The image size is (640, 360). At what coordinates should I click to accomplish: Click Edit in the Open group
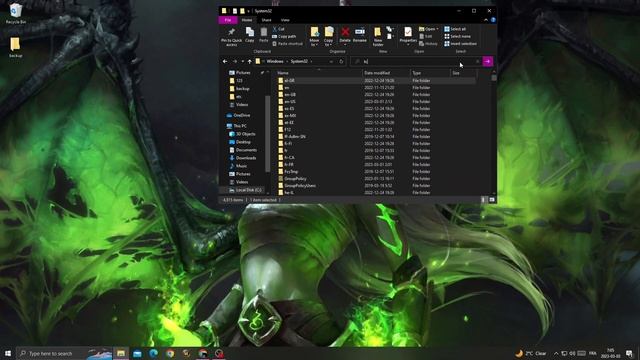click(426, 36)
